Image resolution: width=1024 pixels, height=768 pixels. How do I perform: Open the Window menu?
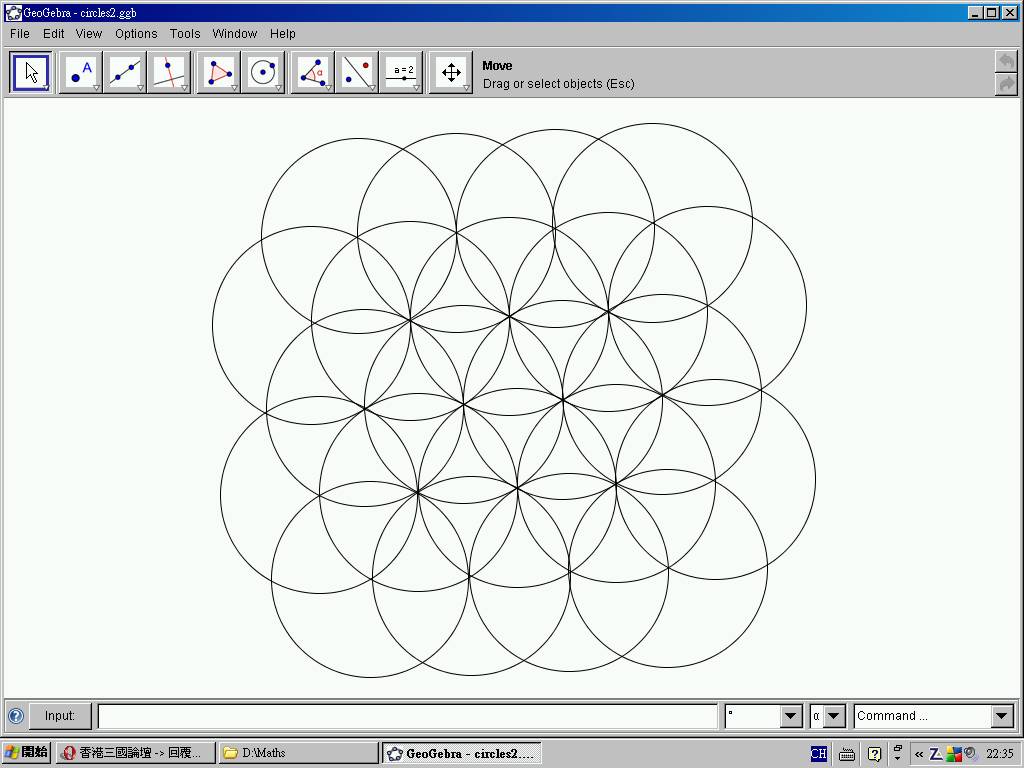[234, 33]
